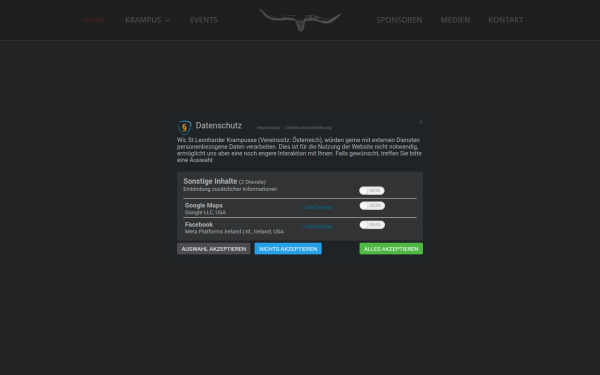
Task: Click the Datenschutz shield paragraph icon
Action: click(x=184, y=127)
